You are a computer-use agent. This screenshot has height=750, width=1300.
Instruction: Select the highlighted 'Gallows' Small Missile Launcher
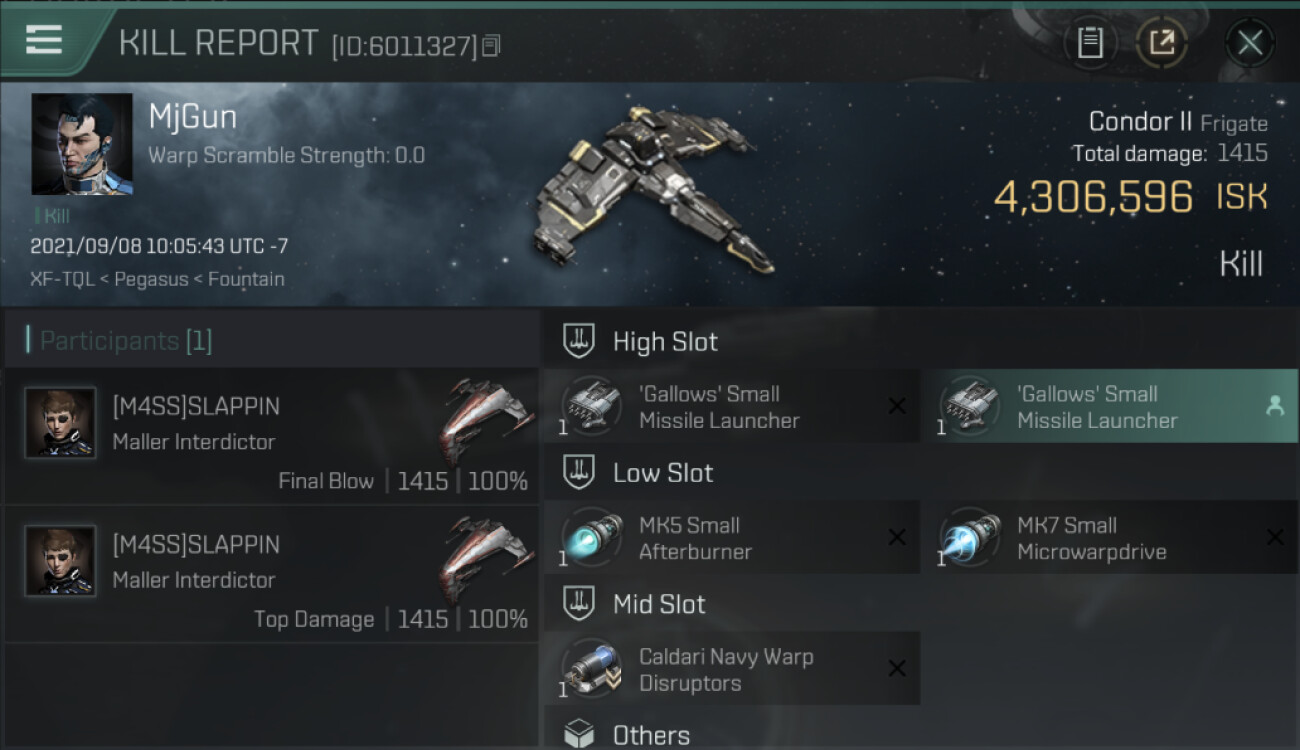[1110, 406]
